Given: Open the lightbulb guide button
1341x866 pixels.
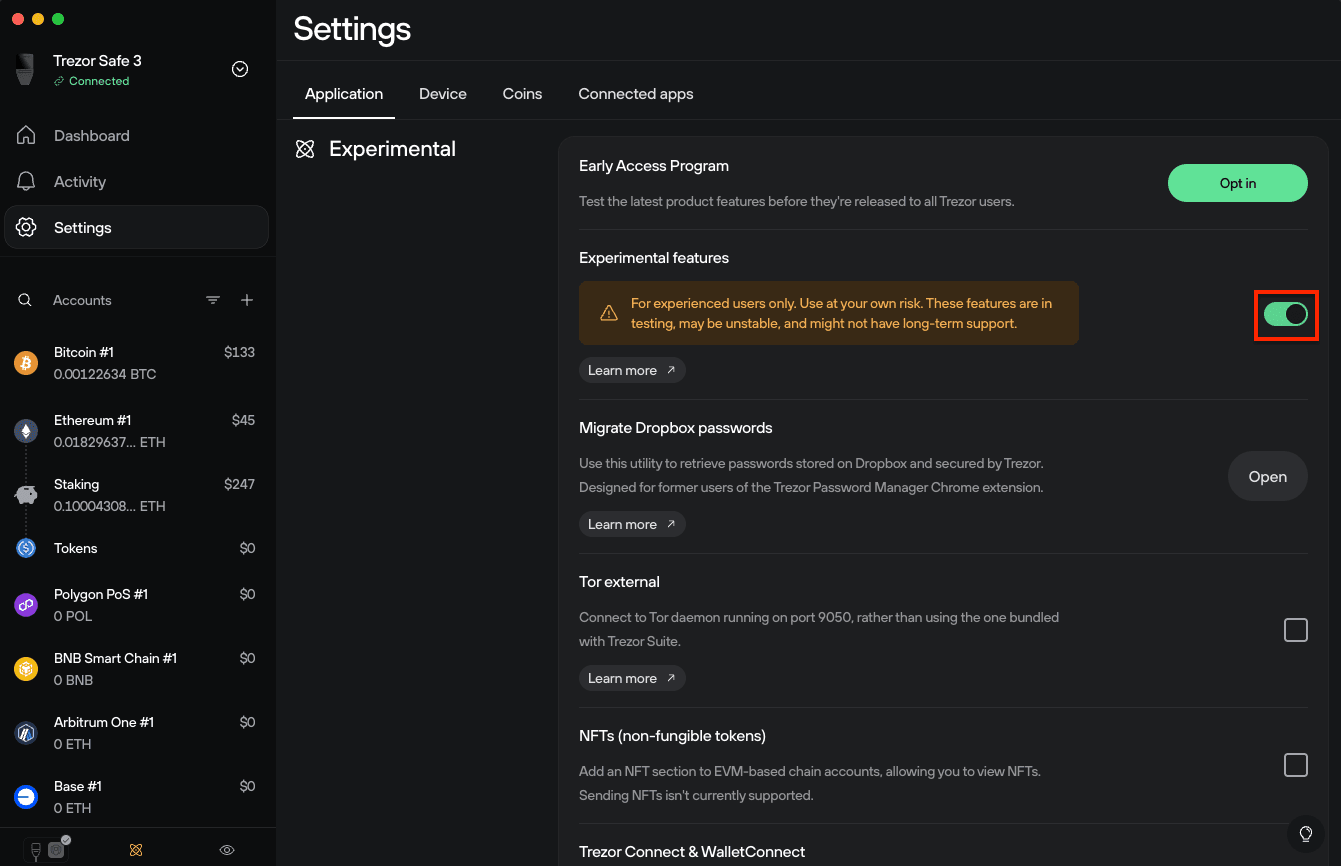Looking at the screenshot, I should (1305, 833).
